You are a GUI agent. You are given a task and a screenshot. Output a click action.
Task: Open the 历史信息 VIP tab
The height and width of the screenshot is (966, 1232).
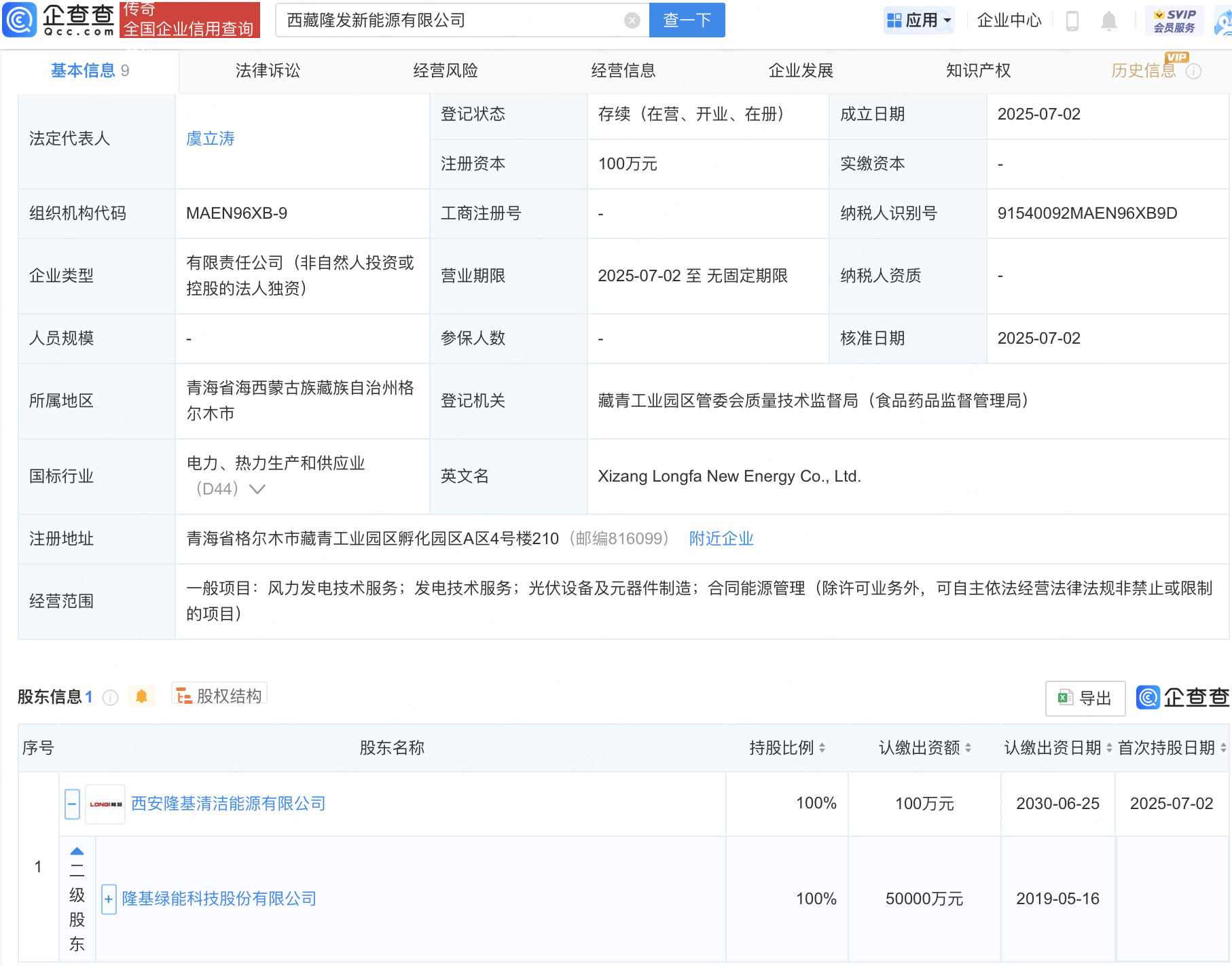[1144, 71]
